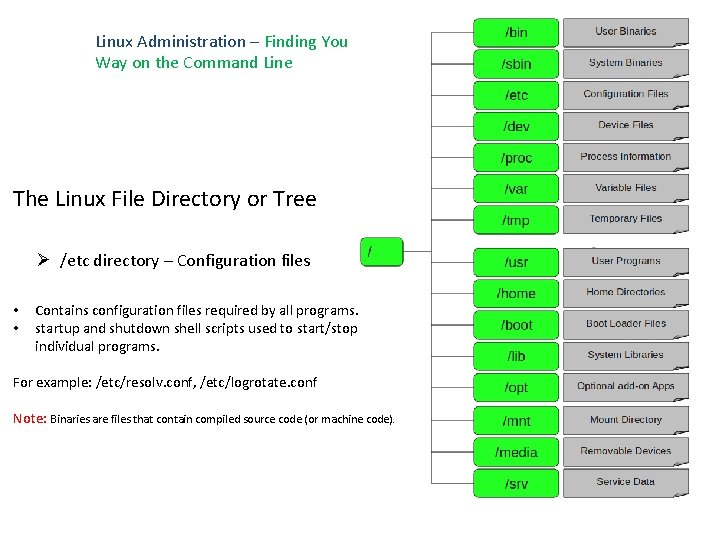Click the /proc directory node

pos(516,158)
